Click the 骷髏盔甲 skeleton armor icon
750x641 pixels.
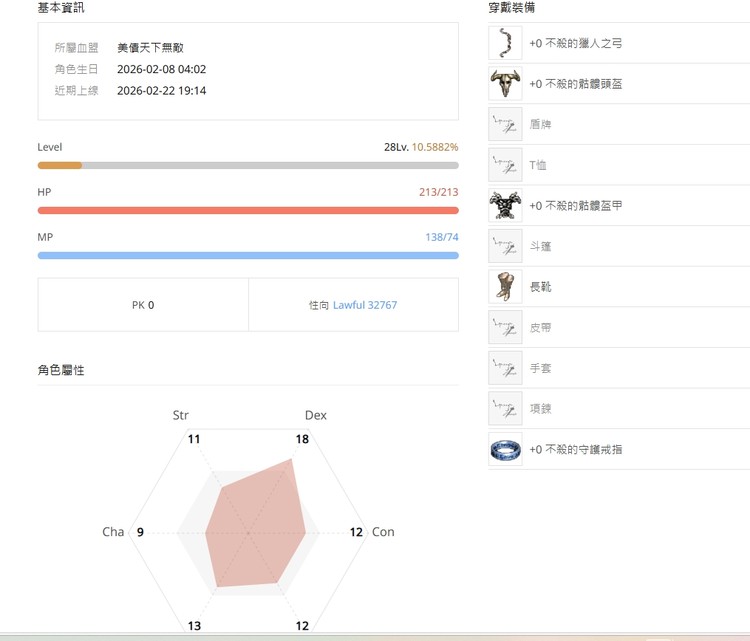506,206
